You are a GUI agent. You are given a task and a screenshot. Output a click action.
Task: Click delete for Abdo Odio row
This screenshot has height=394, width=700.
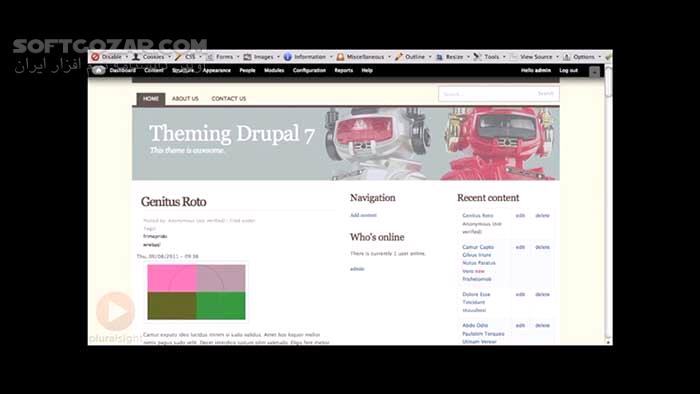(x=542, y=325)
